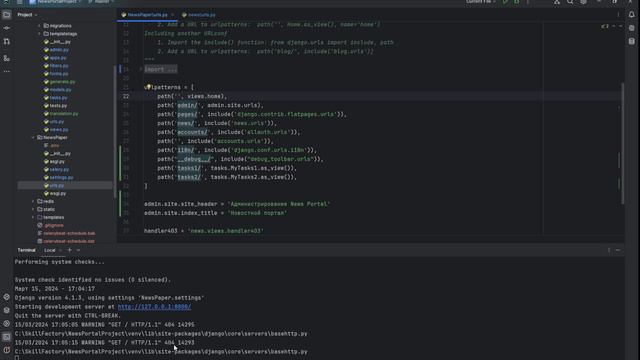Open new terminal session type dropdown
The image size is (640, 360).
pyautogui.click(x=78, y=250)
